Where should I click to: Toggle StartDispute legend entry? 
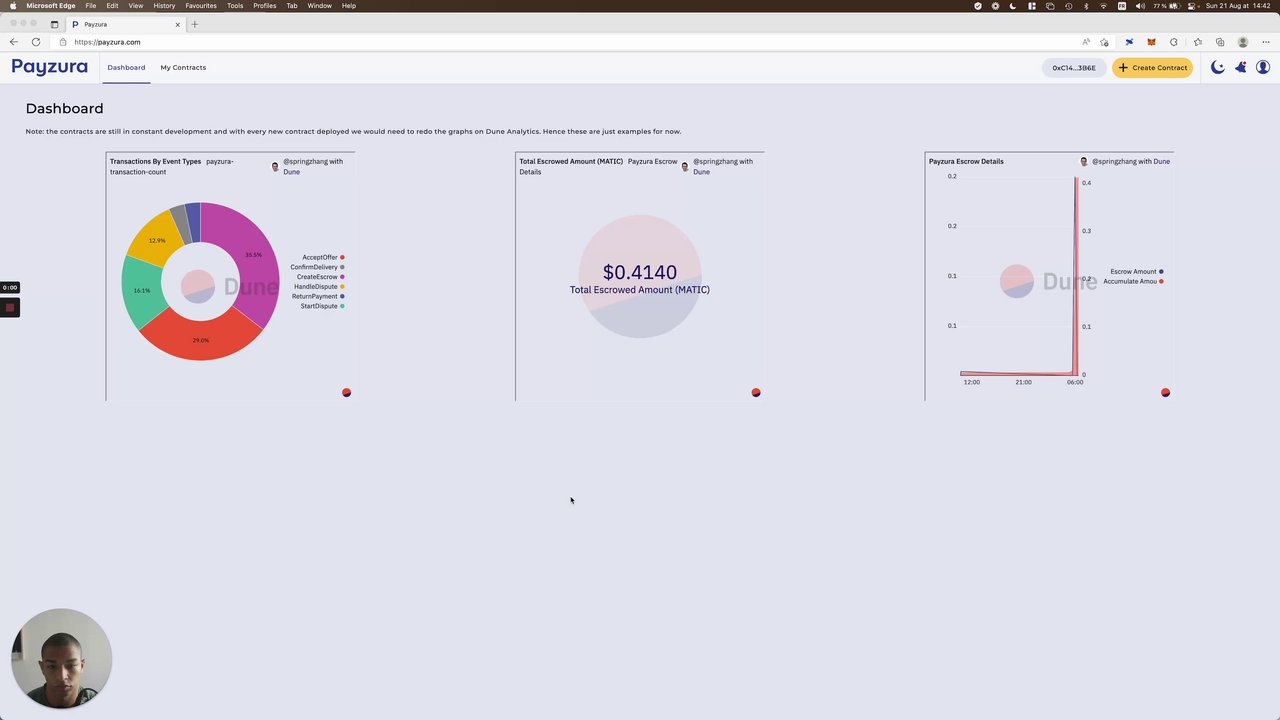322,306
